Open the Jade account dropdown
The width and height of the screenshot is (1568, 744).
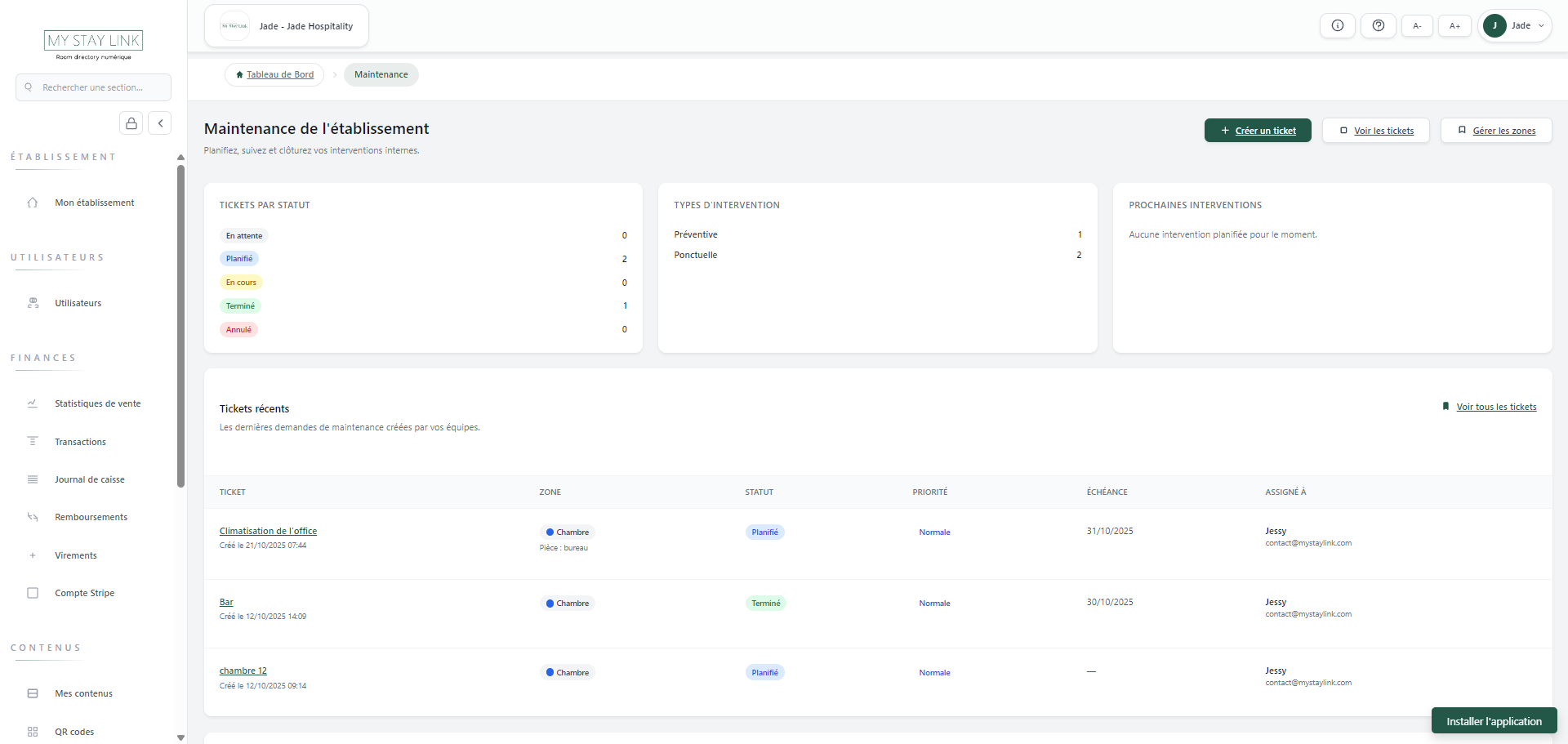1515,25
